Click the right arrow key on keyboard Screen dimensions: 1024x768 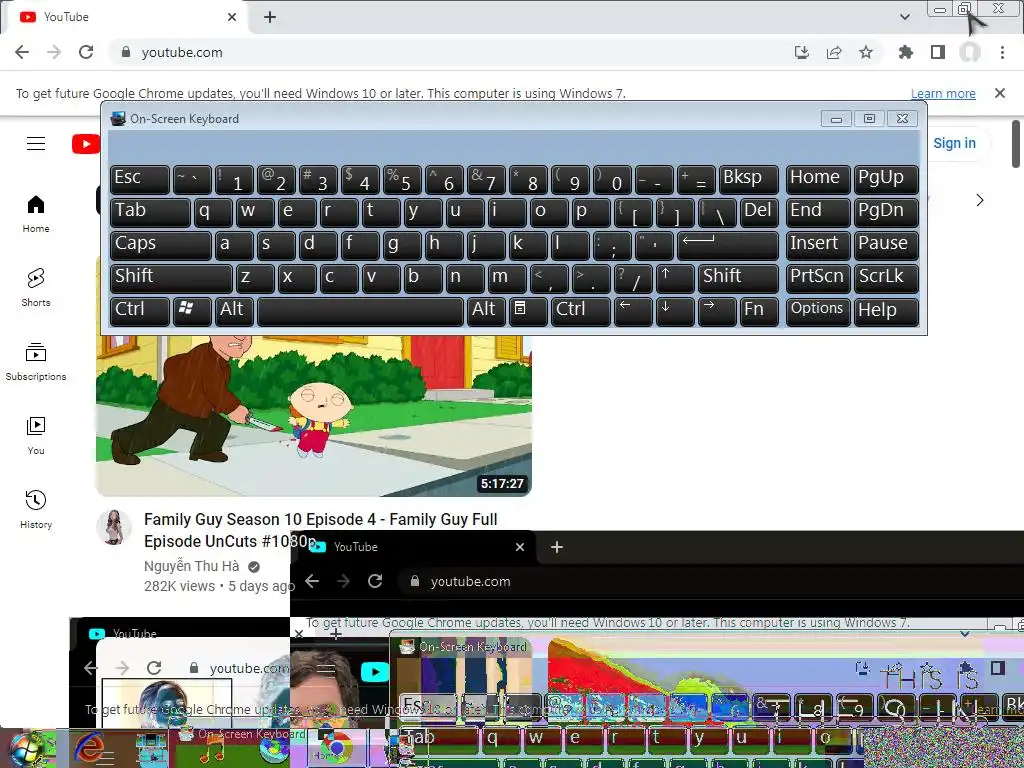tap(716, 310)
